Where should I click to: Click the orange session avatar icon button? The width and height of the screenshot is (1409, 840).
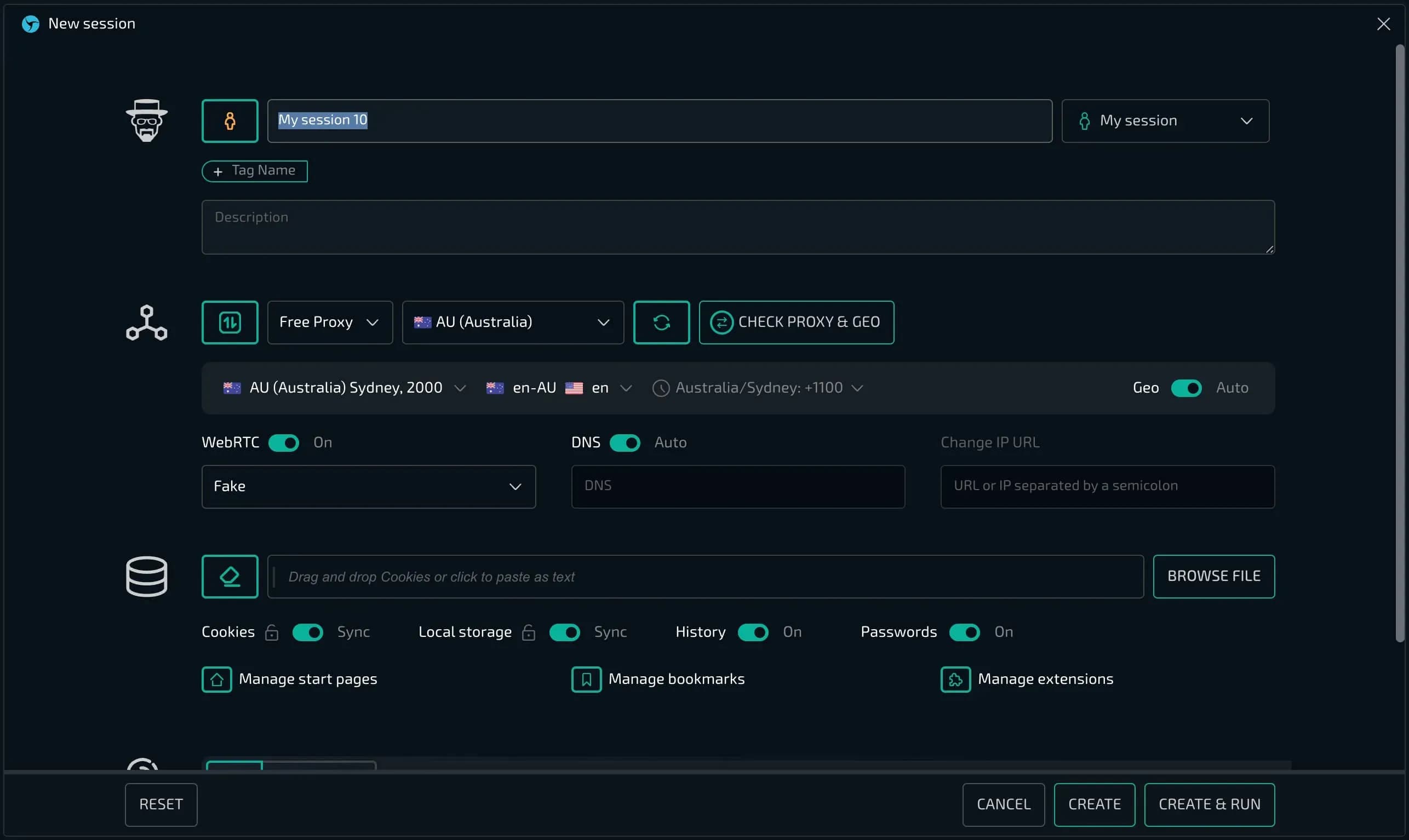[x=230, y=120]
